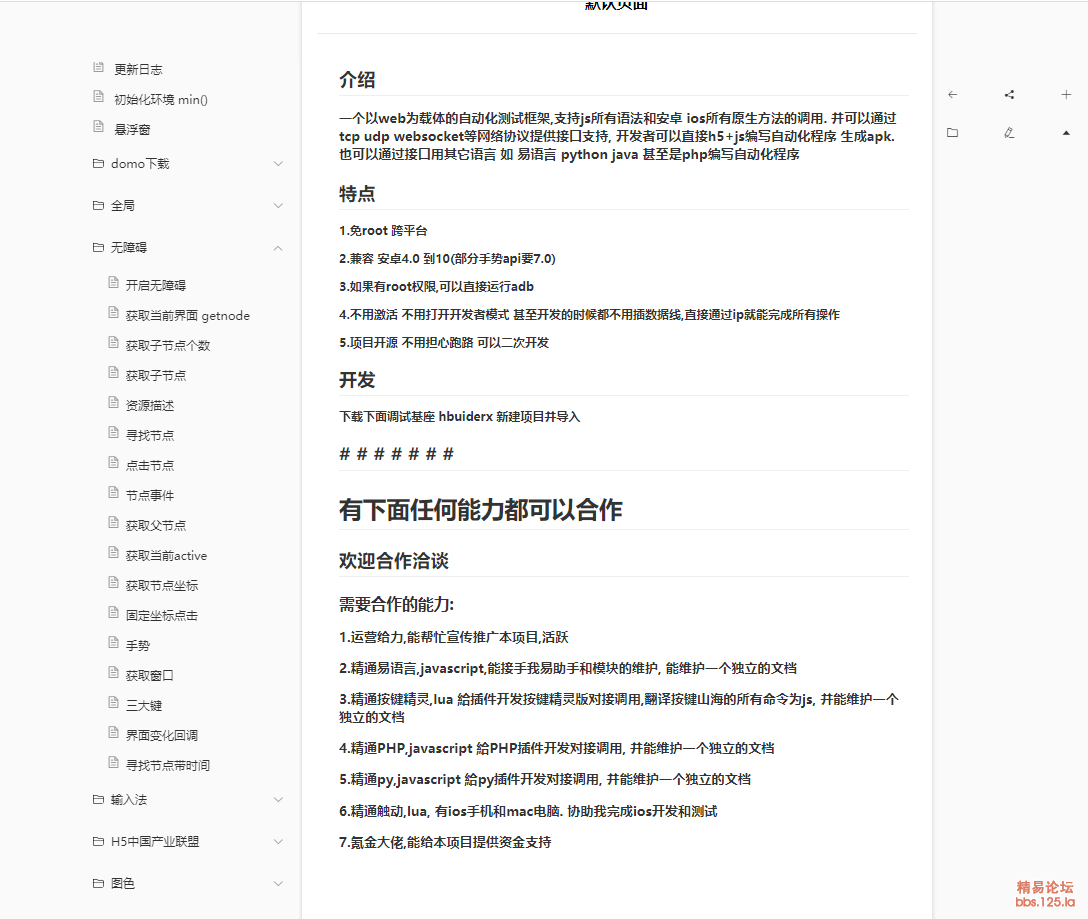Click the 介绍 heading
The height and width of the screenshot is (919, 1088).
point(357,80)
